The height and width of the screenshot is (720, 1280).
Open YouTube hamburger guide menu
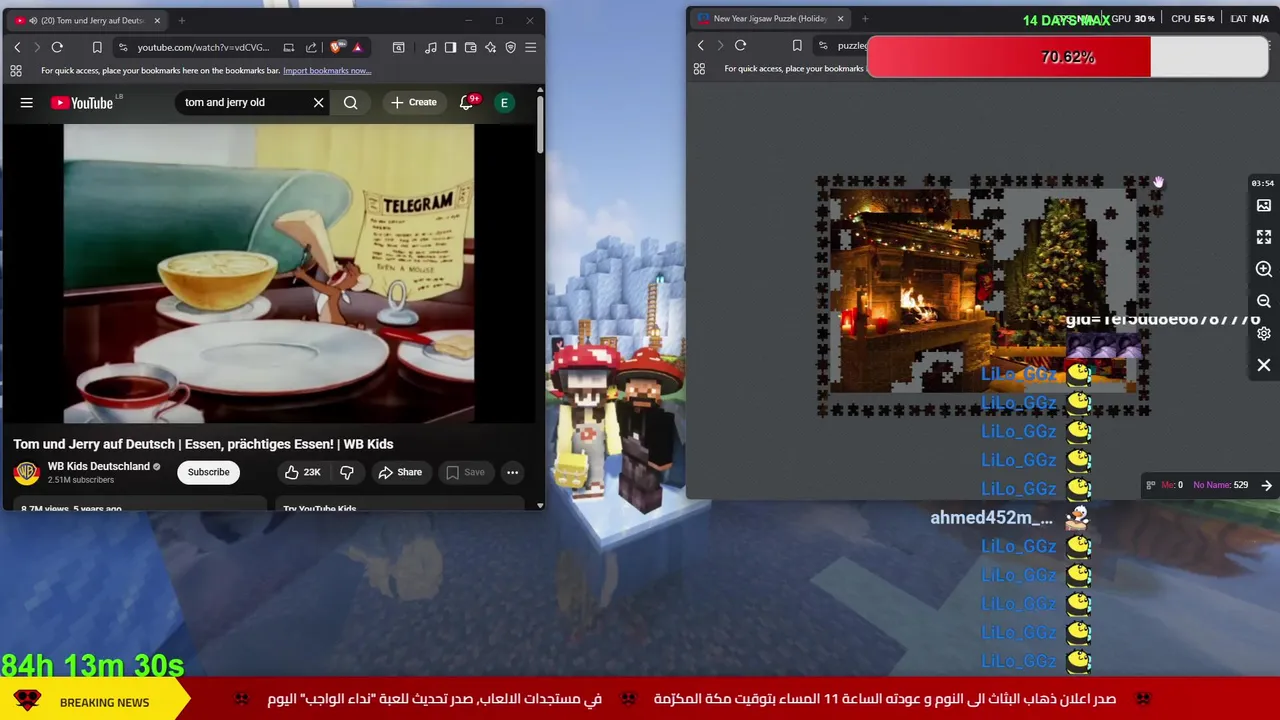click(27, 102)
